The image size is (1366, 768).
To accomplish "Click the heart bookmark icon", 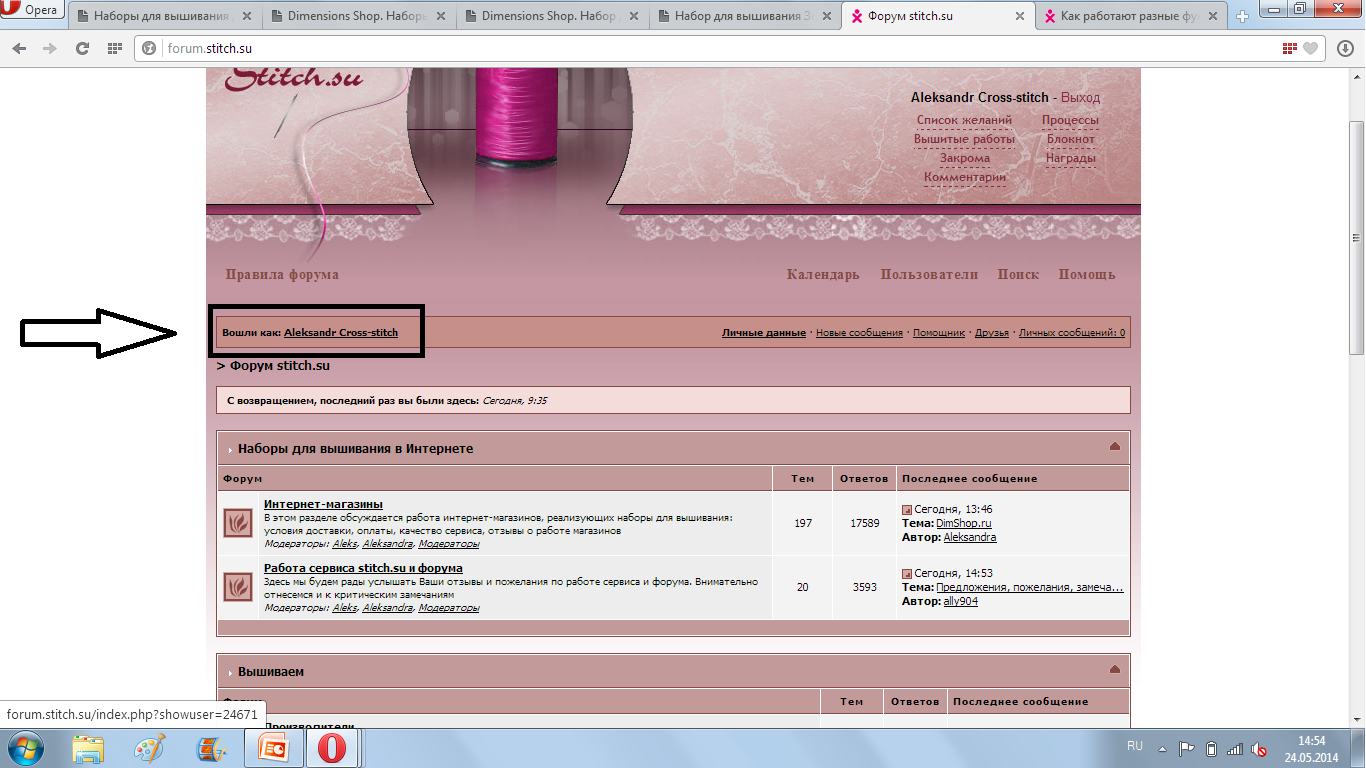I will tap(1310, 48).
